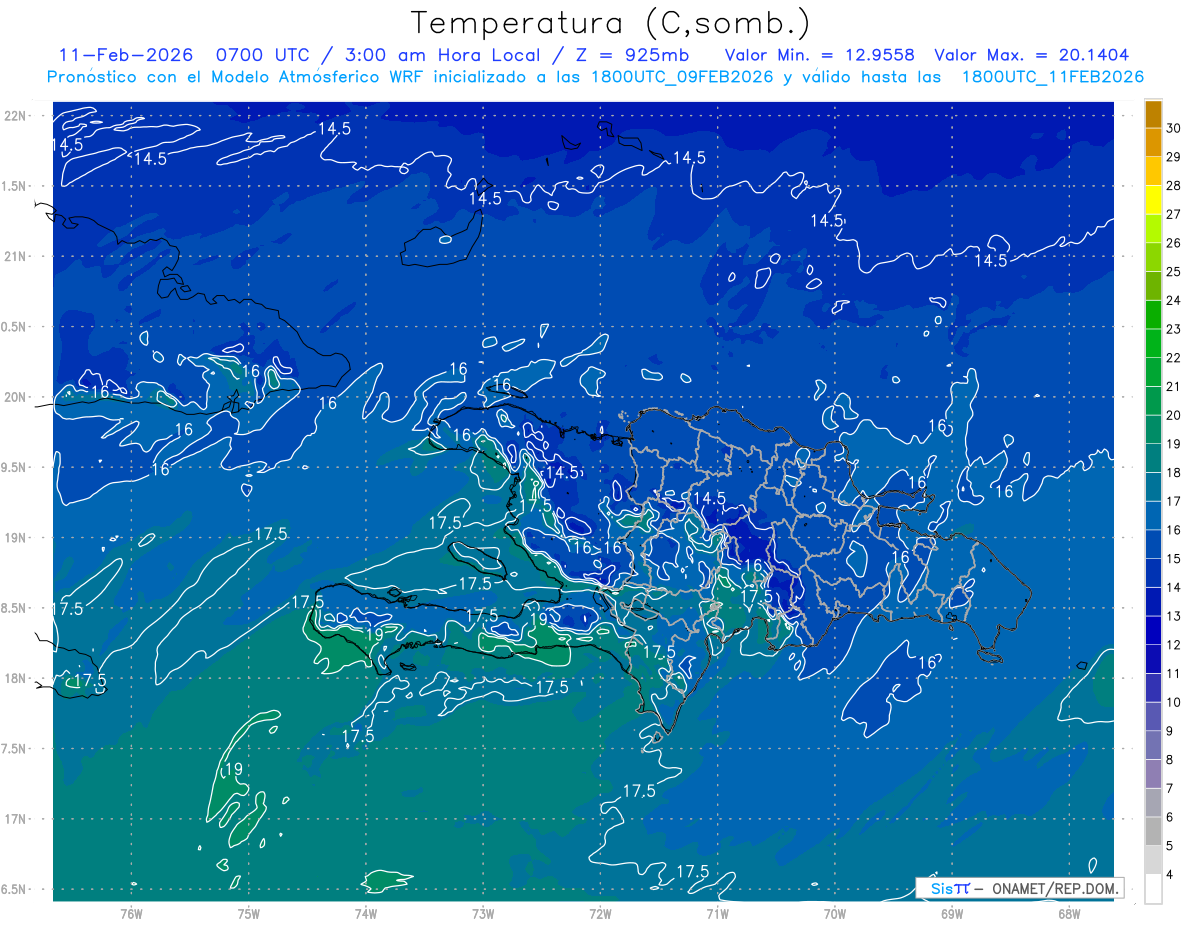This screenshot has height=927, width=1200.
Task: Click the '74W' longitude axis label
Action: (x=366, y=914)
